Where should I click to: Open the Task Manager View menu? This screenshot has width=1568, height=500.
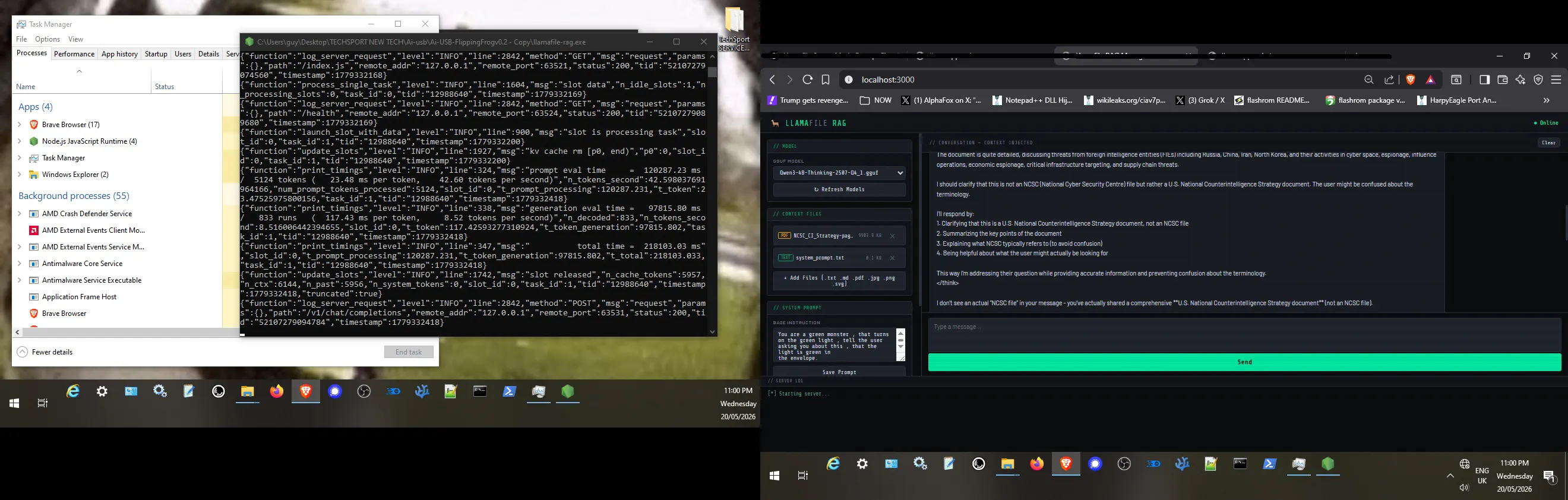tap(75, 39)
